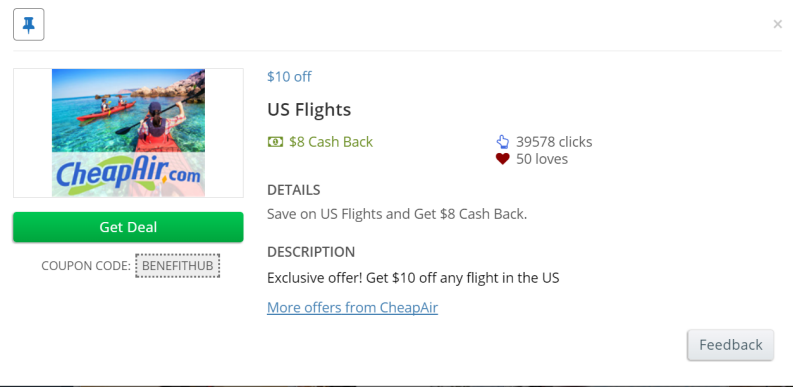Click the US Flights title
Image resolution: width=793 pixels, height=387 pixels.
[309, 109]
